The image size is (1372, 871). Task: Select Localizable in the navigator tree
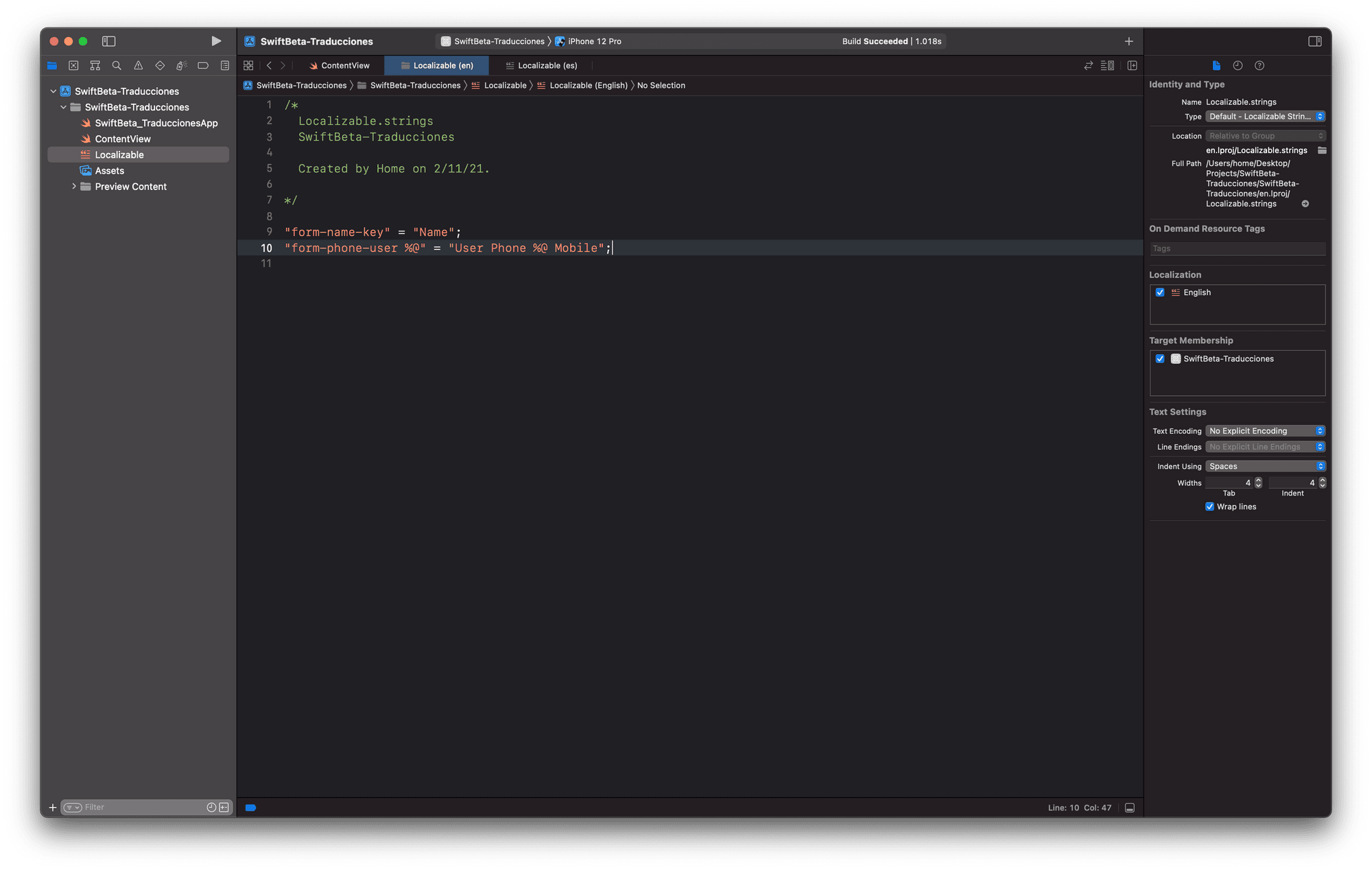click(x=138, y=155)
